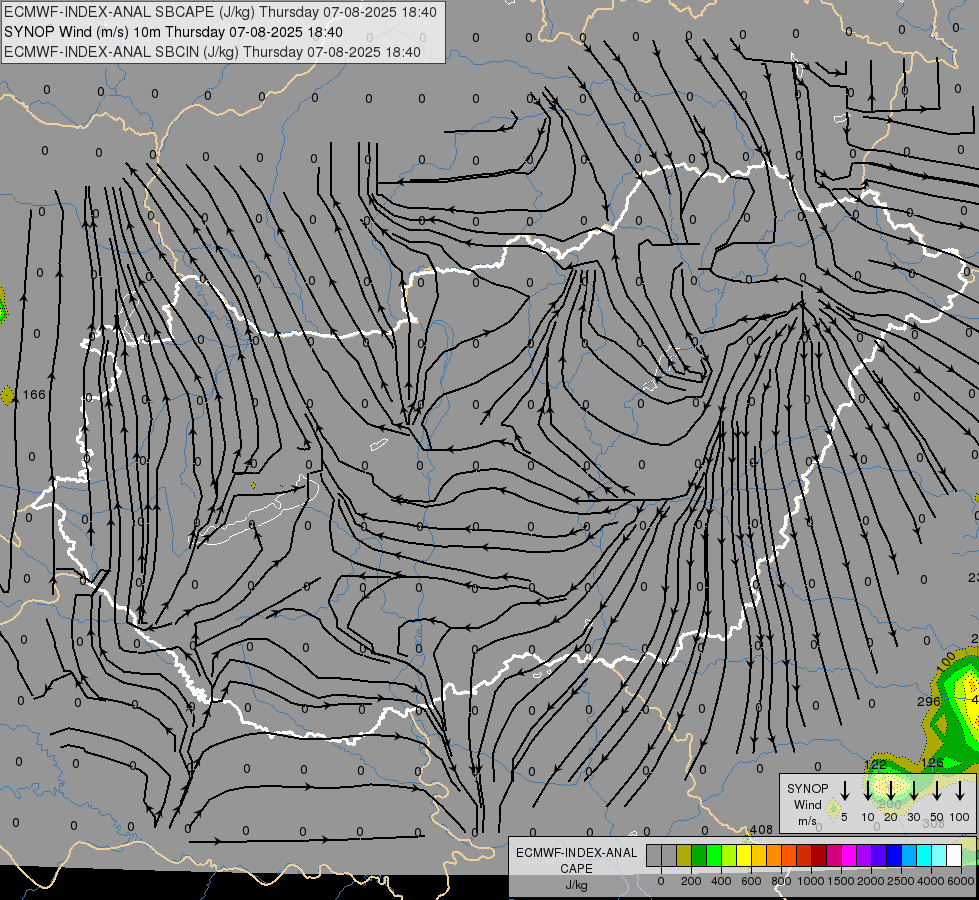Click the 1500 tick label on CAPE scale
The height and width of the screenshot is (900, 979).
(841, 881)
